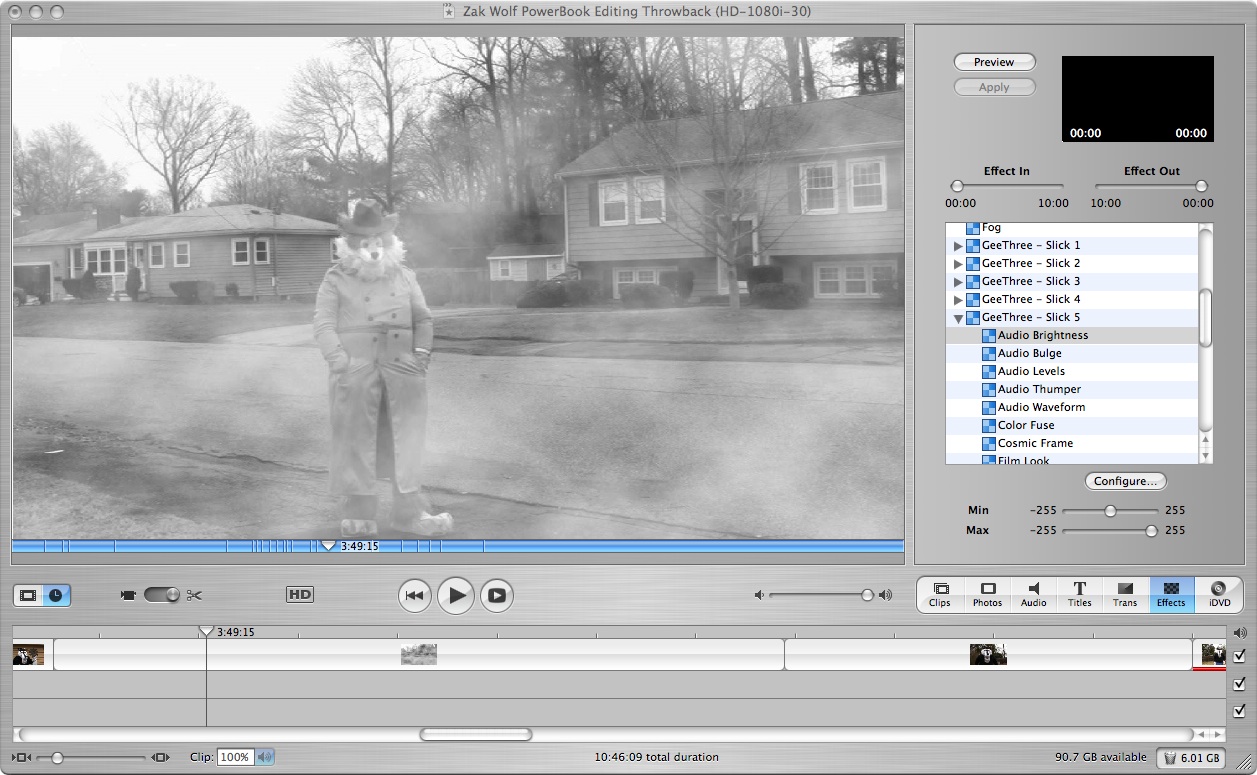Switch to timeline viewer clock icon
Viewport: 1257px width, 775px height.
(56, 595)
